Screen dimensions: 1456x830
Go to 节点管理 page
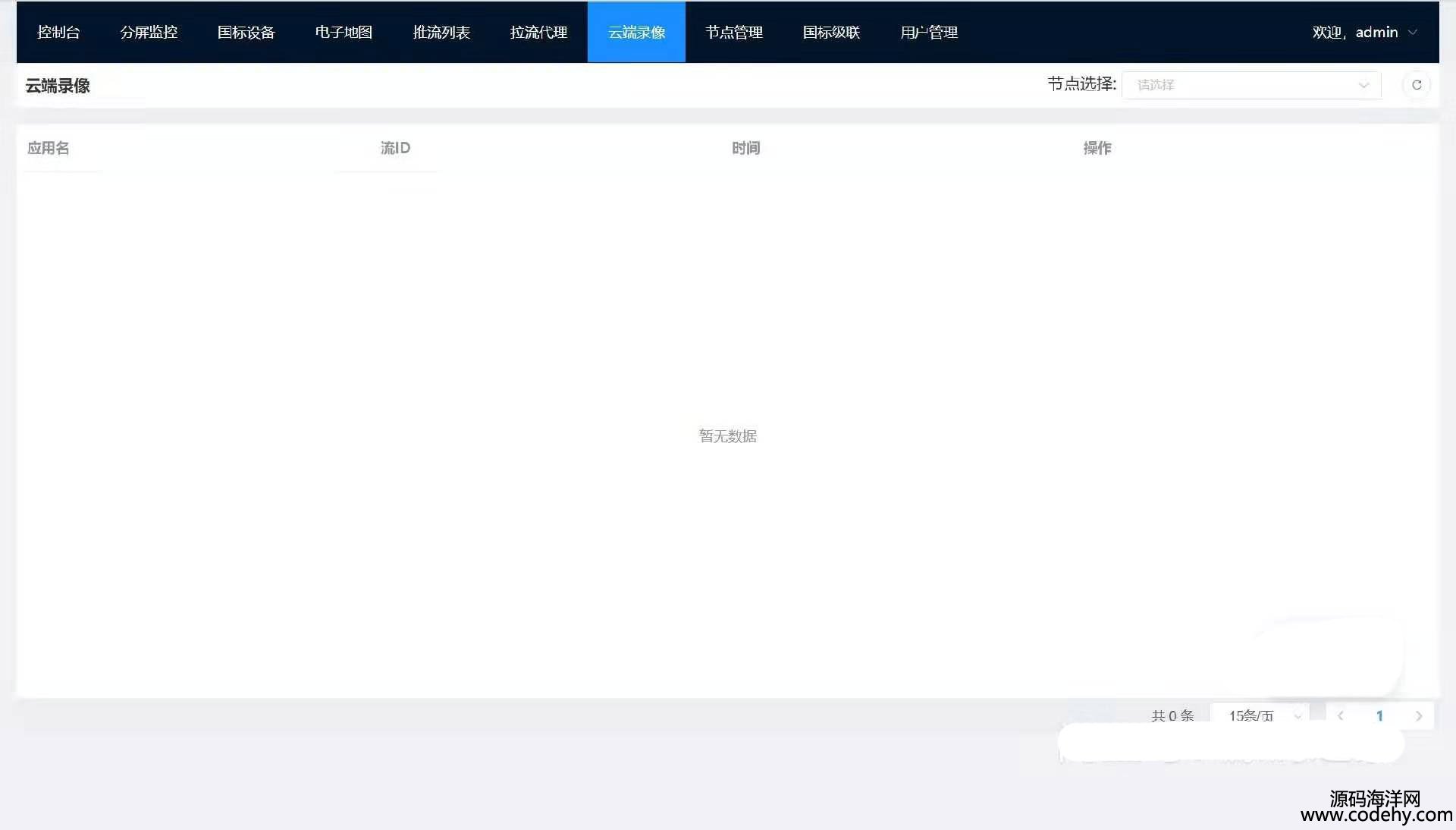pyautogui.click(x=734, y=33)
